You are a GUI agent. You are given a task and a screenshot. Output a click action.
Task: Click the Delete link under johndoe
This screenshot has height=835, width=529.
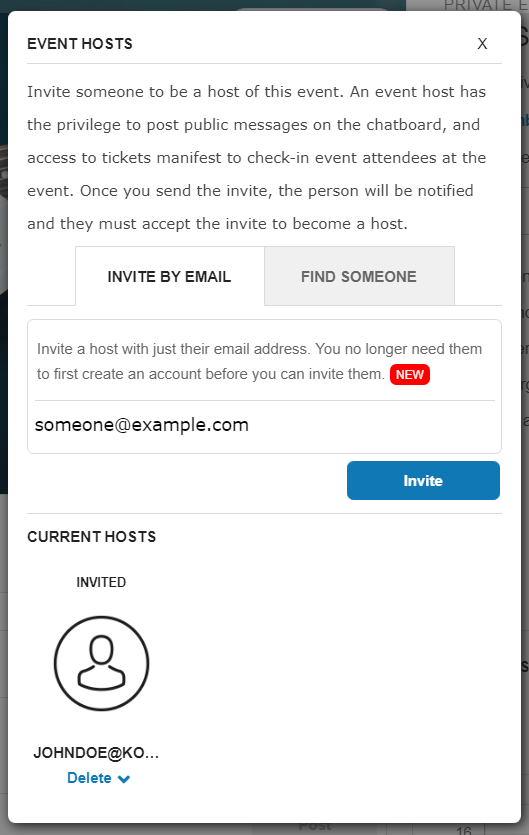click(x=89, y=778)
